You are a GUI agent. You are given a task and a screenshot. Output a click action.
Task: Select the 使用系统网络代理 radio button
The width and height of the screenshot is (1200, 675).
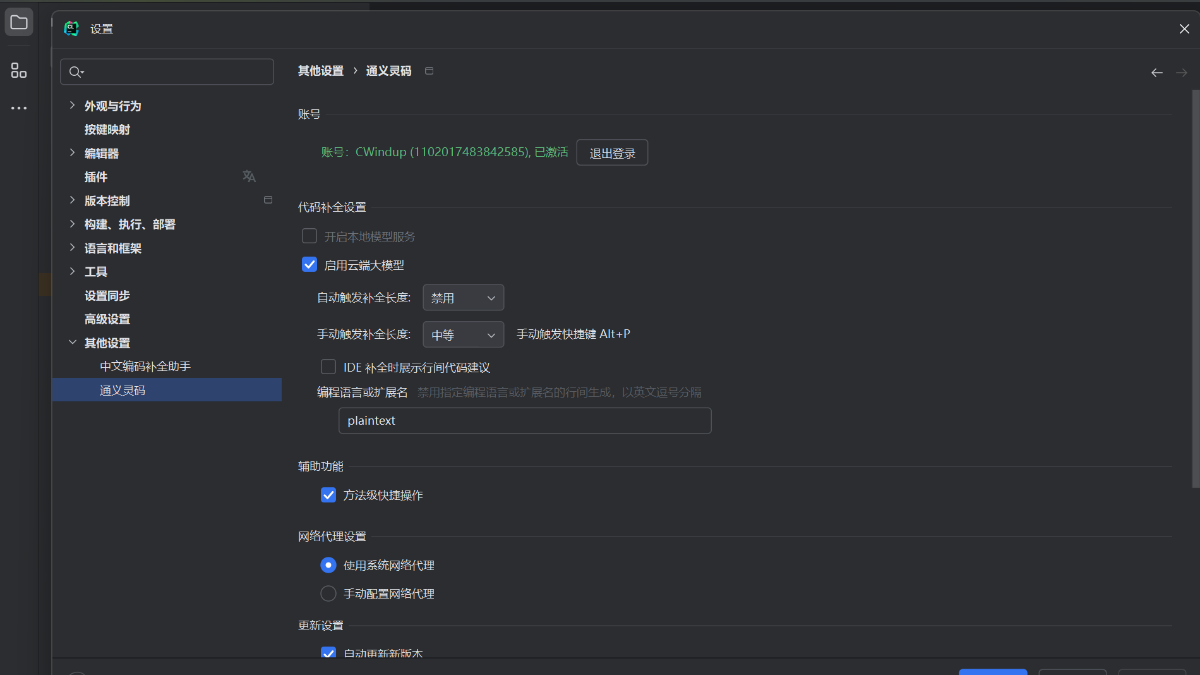pyautogui.click(x=328, y=565)
